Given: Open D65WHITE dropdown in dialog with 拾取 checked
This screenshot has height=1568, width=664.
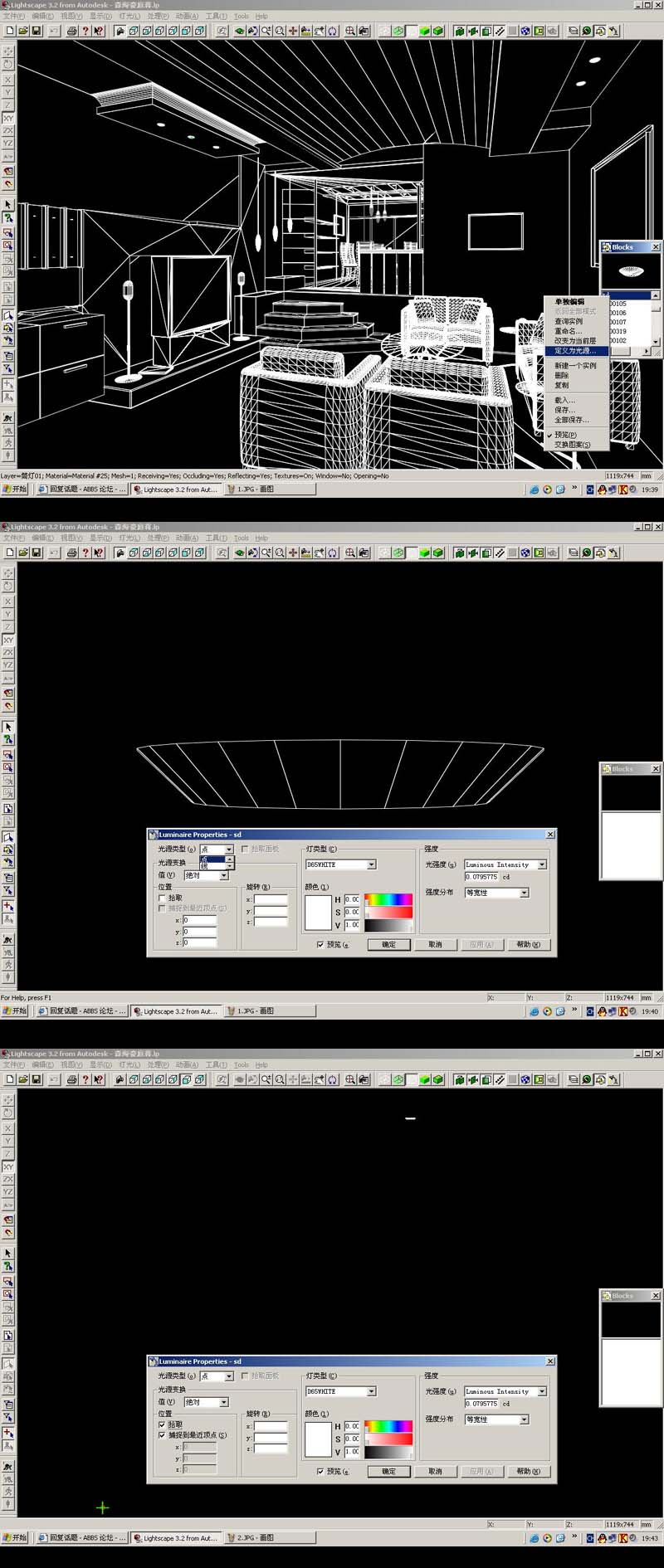Looking at the screenshot, I should (340, 1391).
